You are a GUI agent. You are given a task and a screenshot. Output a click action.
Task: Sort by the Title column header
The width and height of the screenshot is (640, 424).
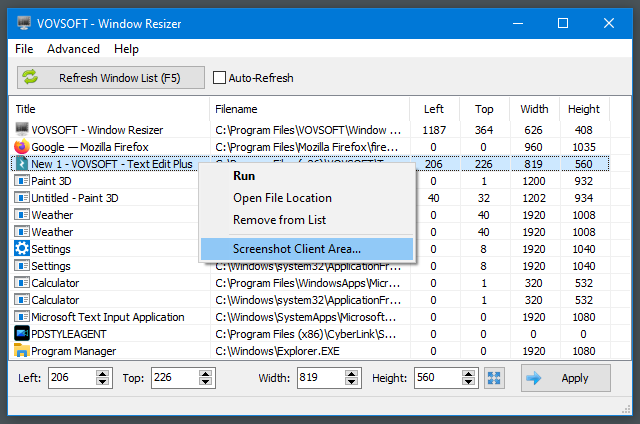[x=109, y=109]
